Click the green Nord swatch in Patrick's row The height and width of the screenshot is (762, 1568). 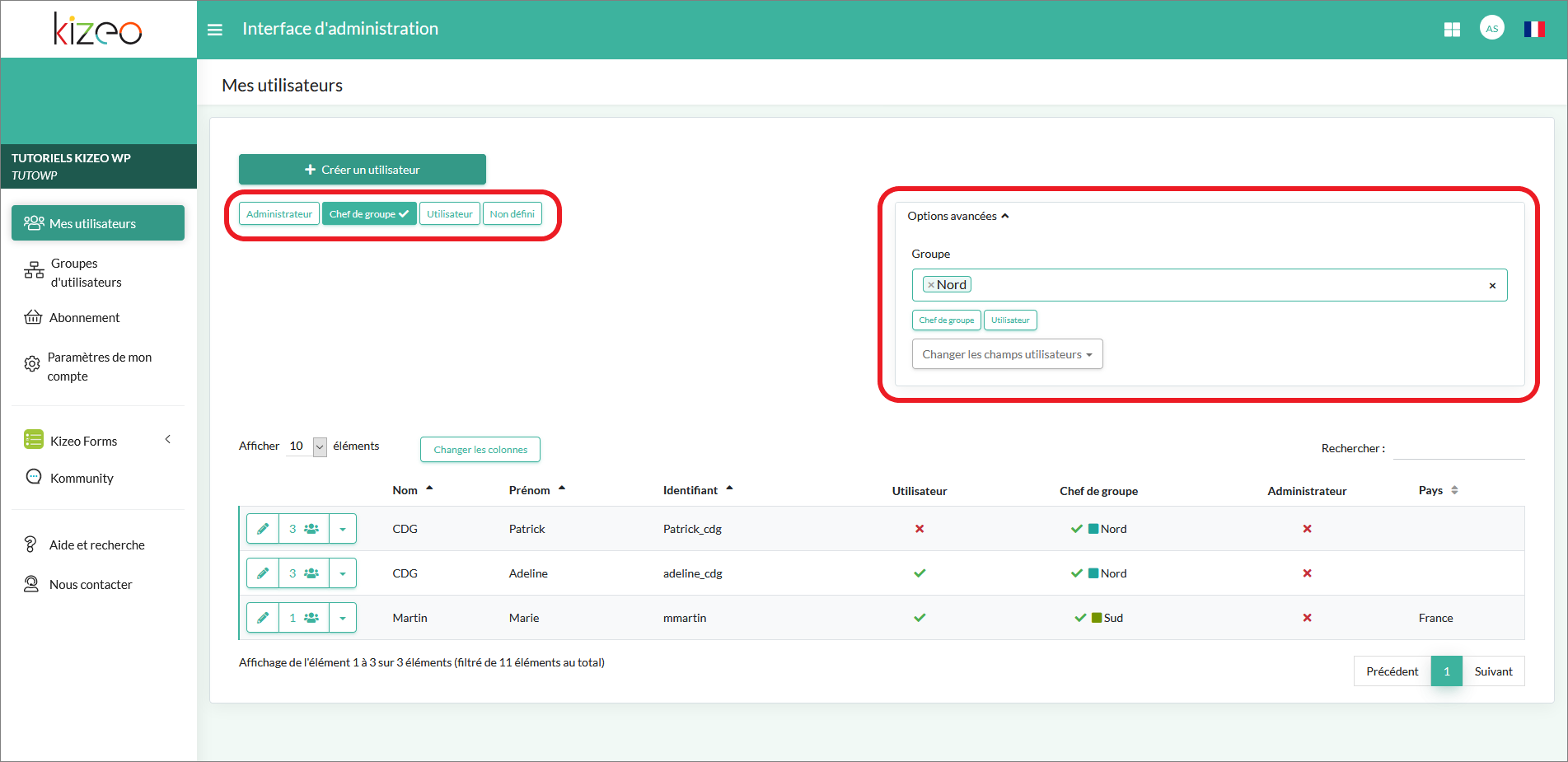click(x=1093, y=529)
